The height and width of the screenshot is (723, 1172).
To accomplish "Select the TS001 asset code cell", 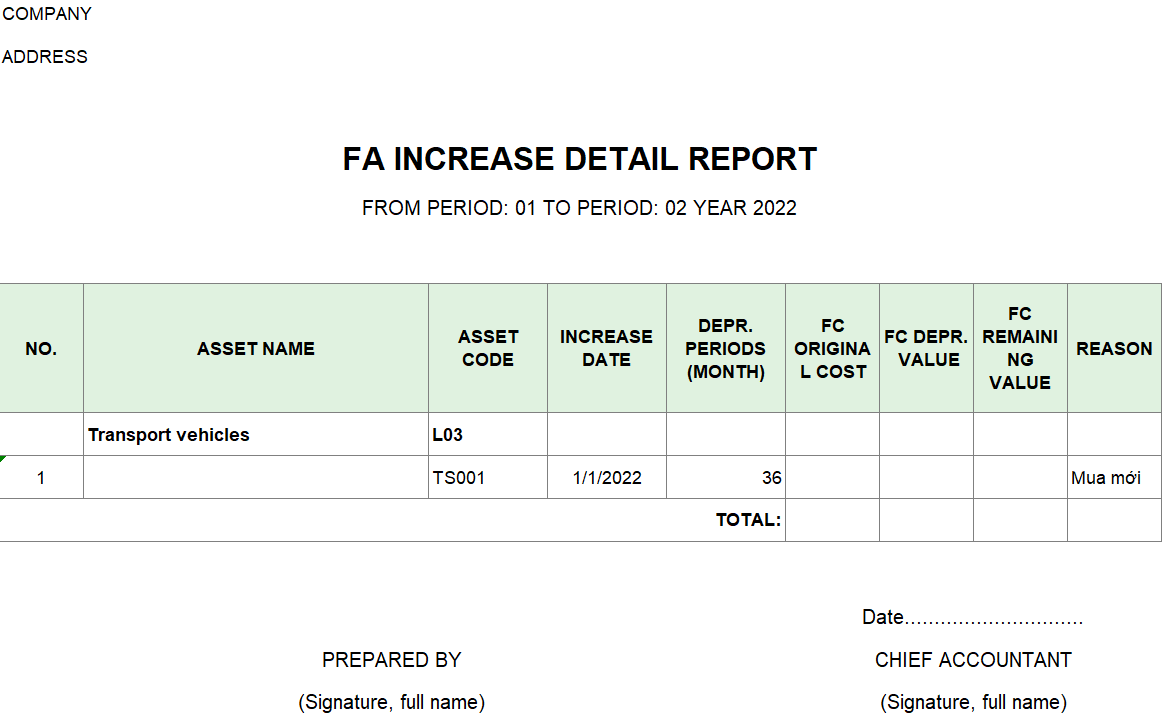I will coord(459,478).
